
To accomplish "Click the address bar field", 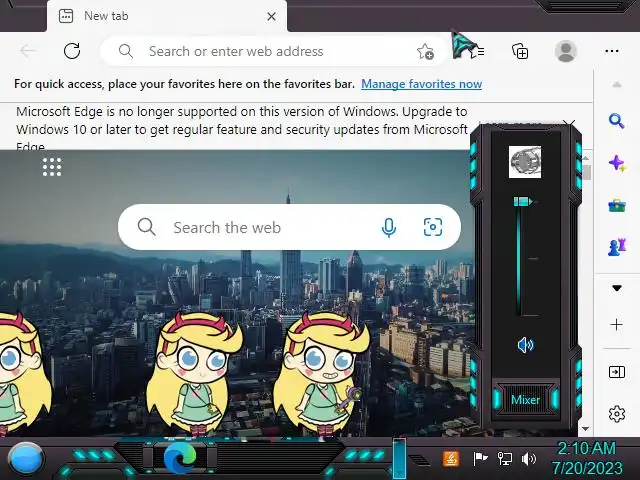I will (x=273, y=51).
